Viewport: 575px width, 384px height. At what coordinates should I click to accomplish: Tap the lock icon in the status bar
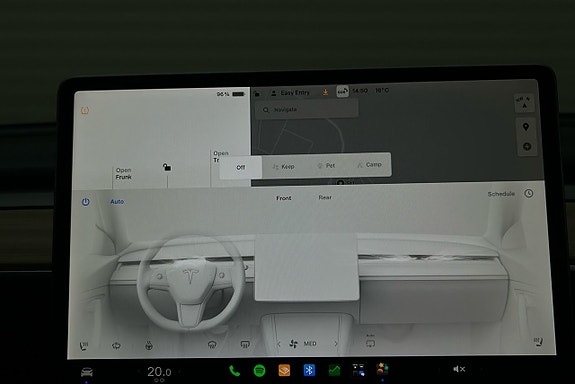(257, 94)
